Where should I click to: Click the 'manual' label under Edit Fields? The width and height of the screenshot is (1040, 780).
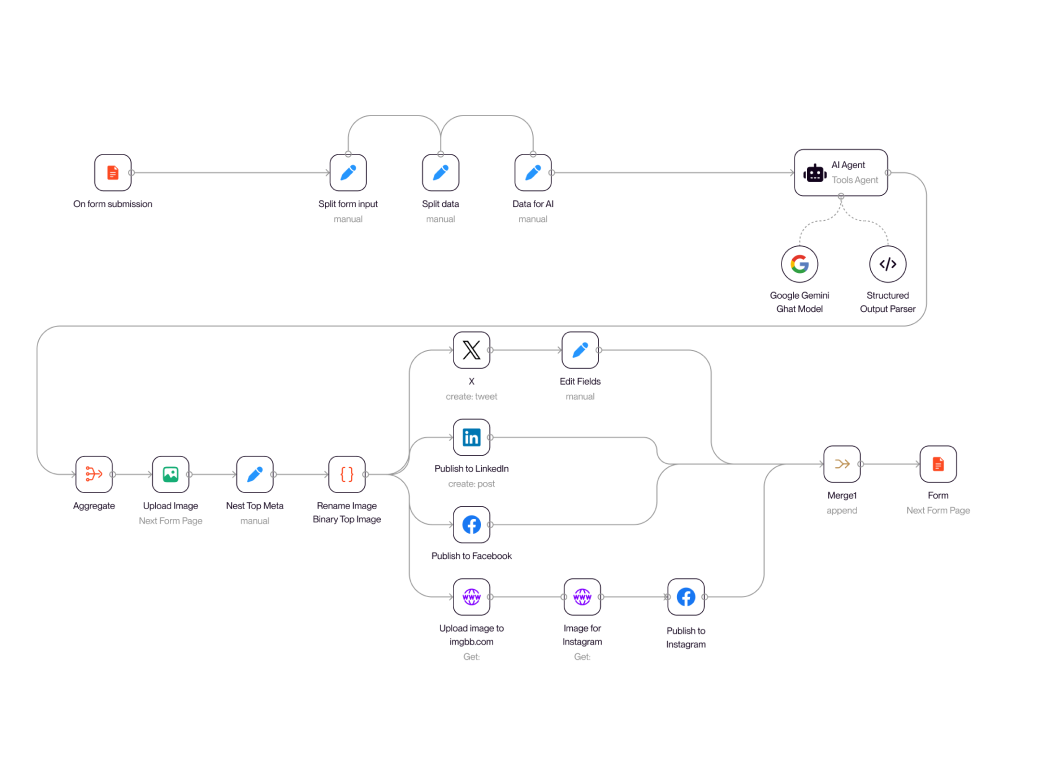point(580,397)
